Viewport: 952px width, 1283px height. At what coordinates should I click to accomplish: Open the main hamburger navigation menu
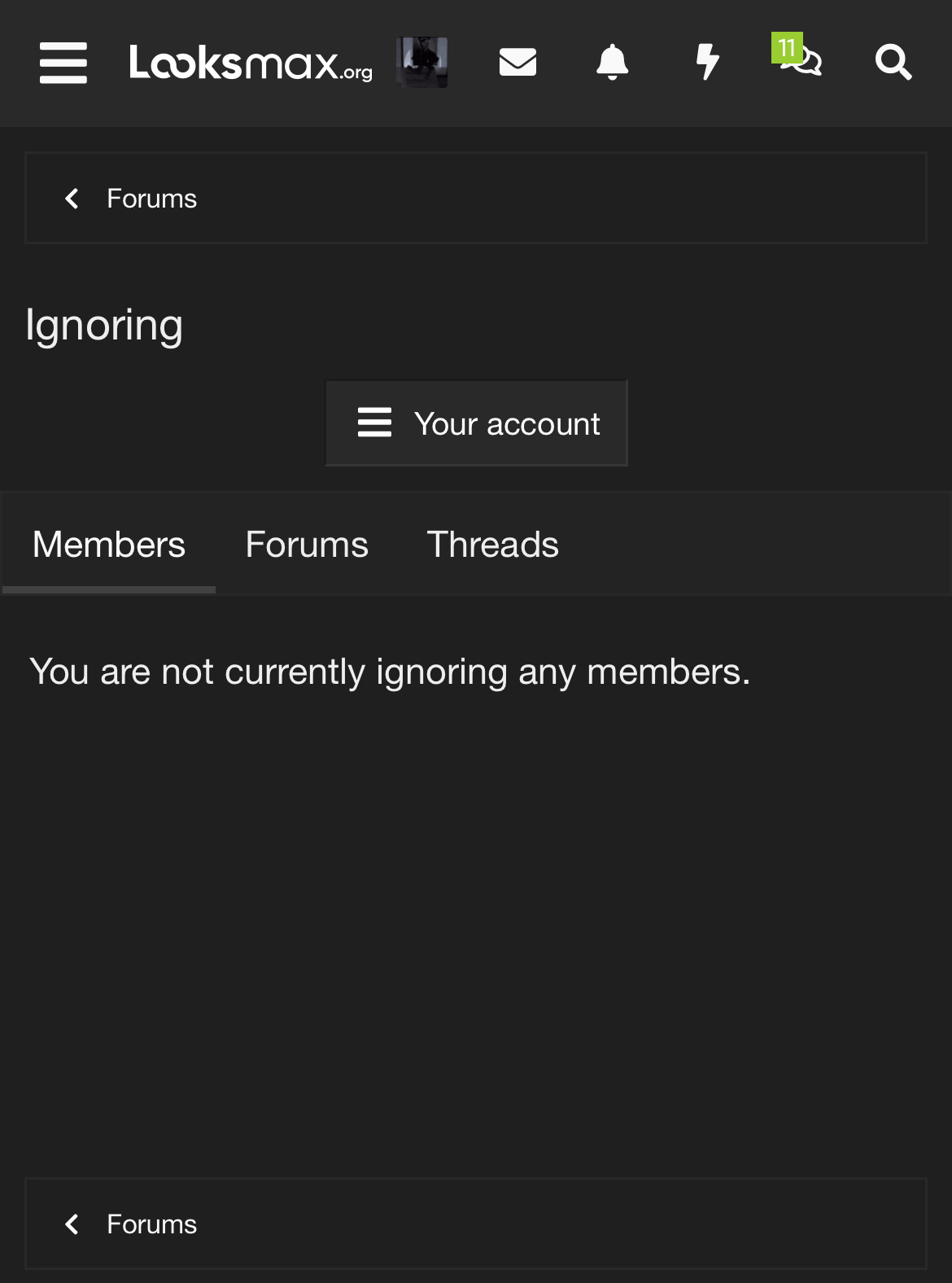pos(63,63)
